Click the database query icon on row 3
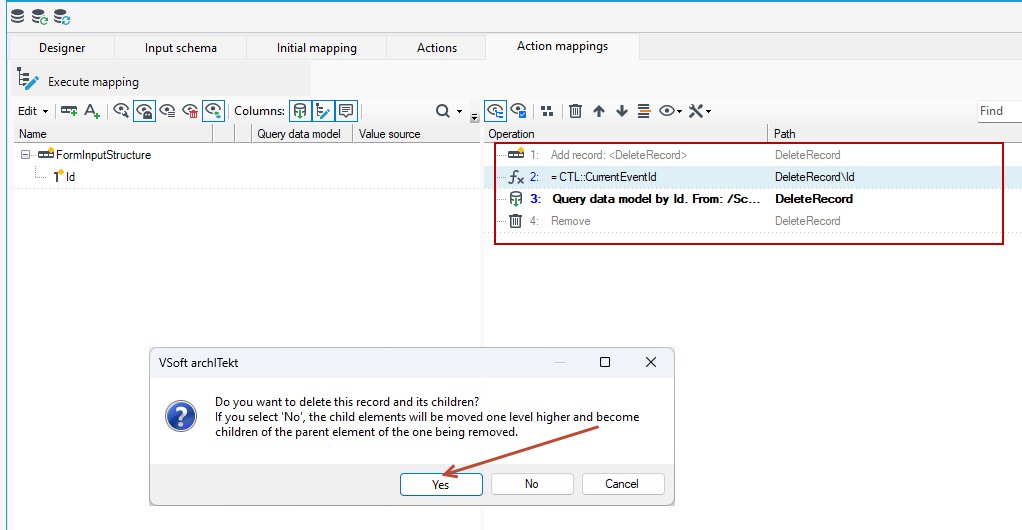Screen dimensions: 1022x530 coord(516,199)
